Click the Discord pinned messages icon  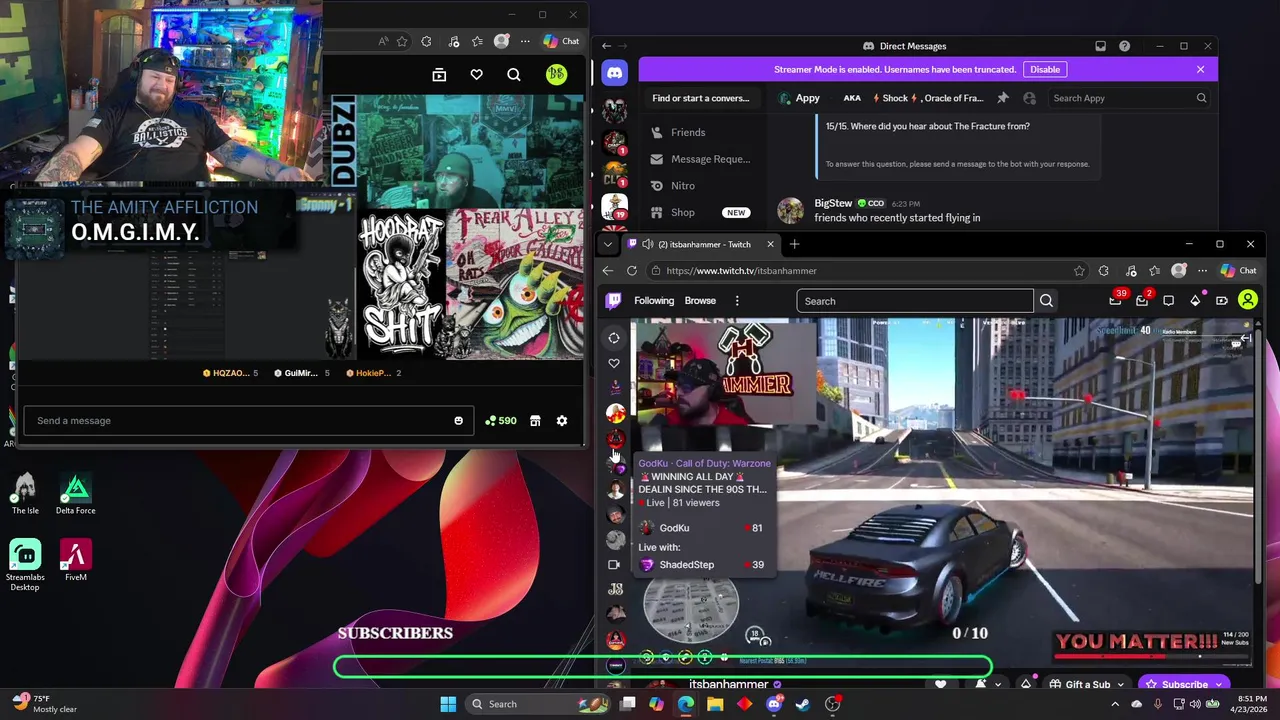click(1003, 98)
